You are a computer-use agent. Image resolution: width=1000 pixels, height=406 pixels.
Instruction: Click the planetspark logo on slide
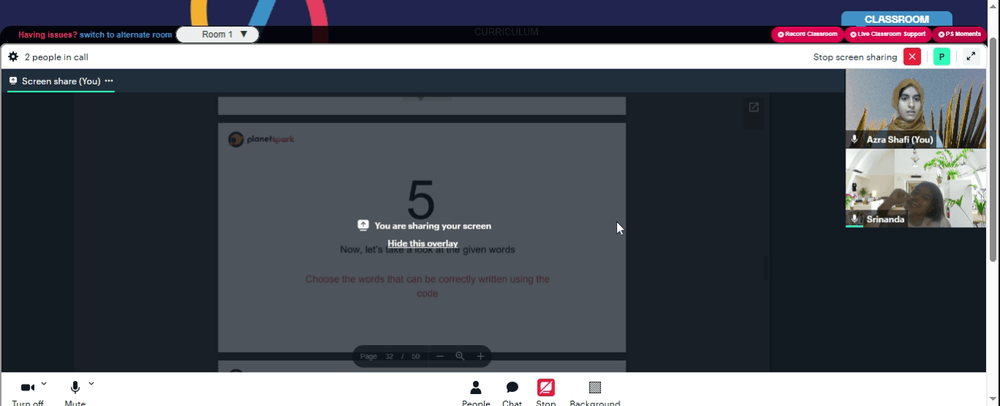[261, 139]
